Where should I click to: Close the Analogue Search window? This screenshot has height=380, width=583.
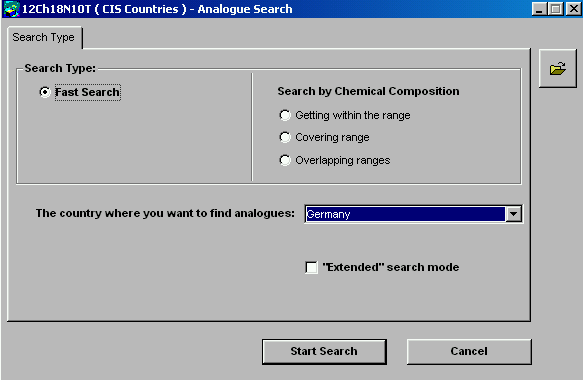point(573,9)
